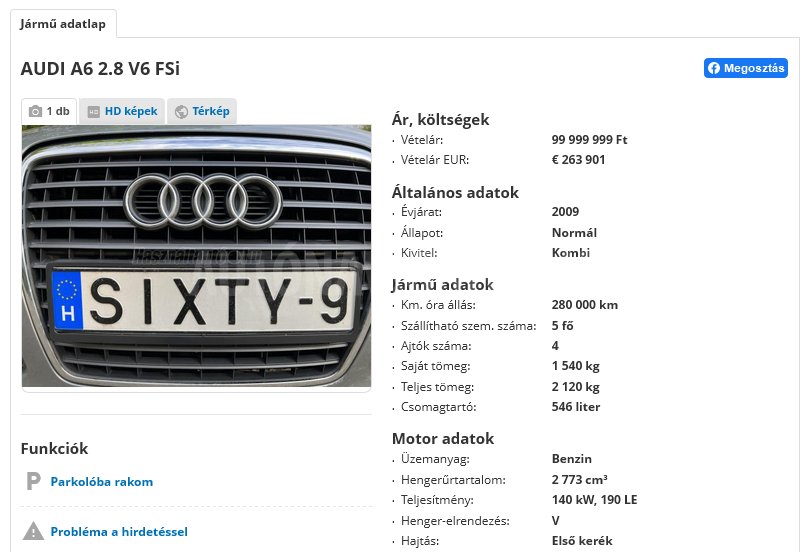Switch to the HD képek tab
Screen dimensions: 810x552
pos(122,112)
